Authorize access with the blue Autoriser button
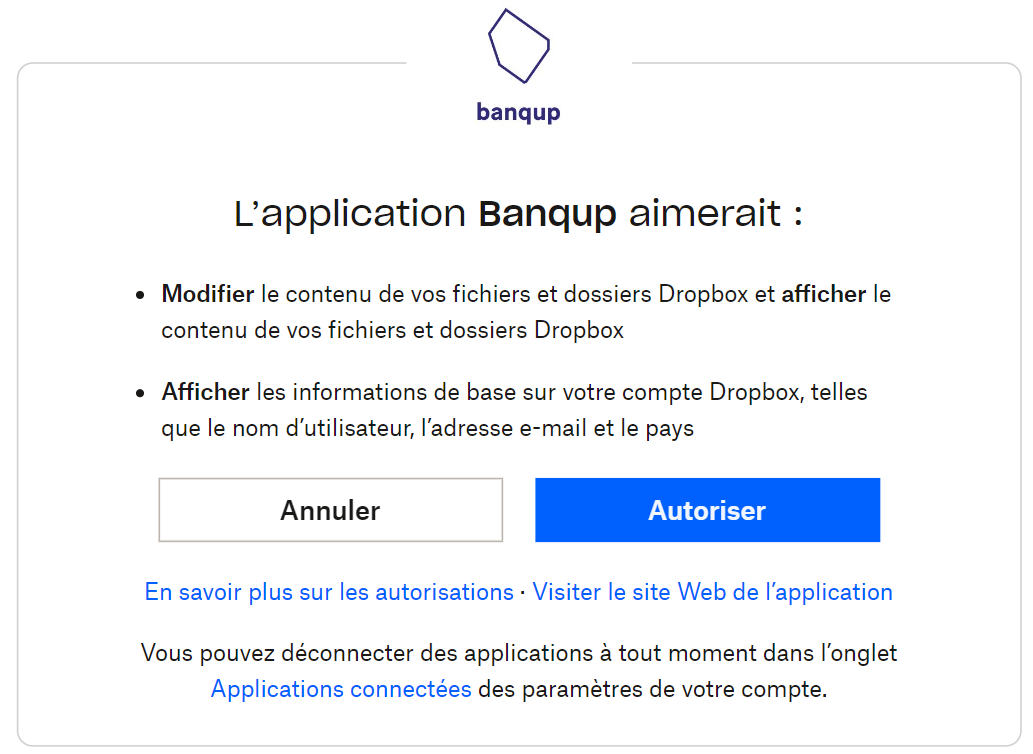1033x754 pixels. coord(708,510)
